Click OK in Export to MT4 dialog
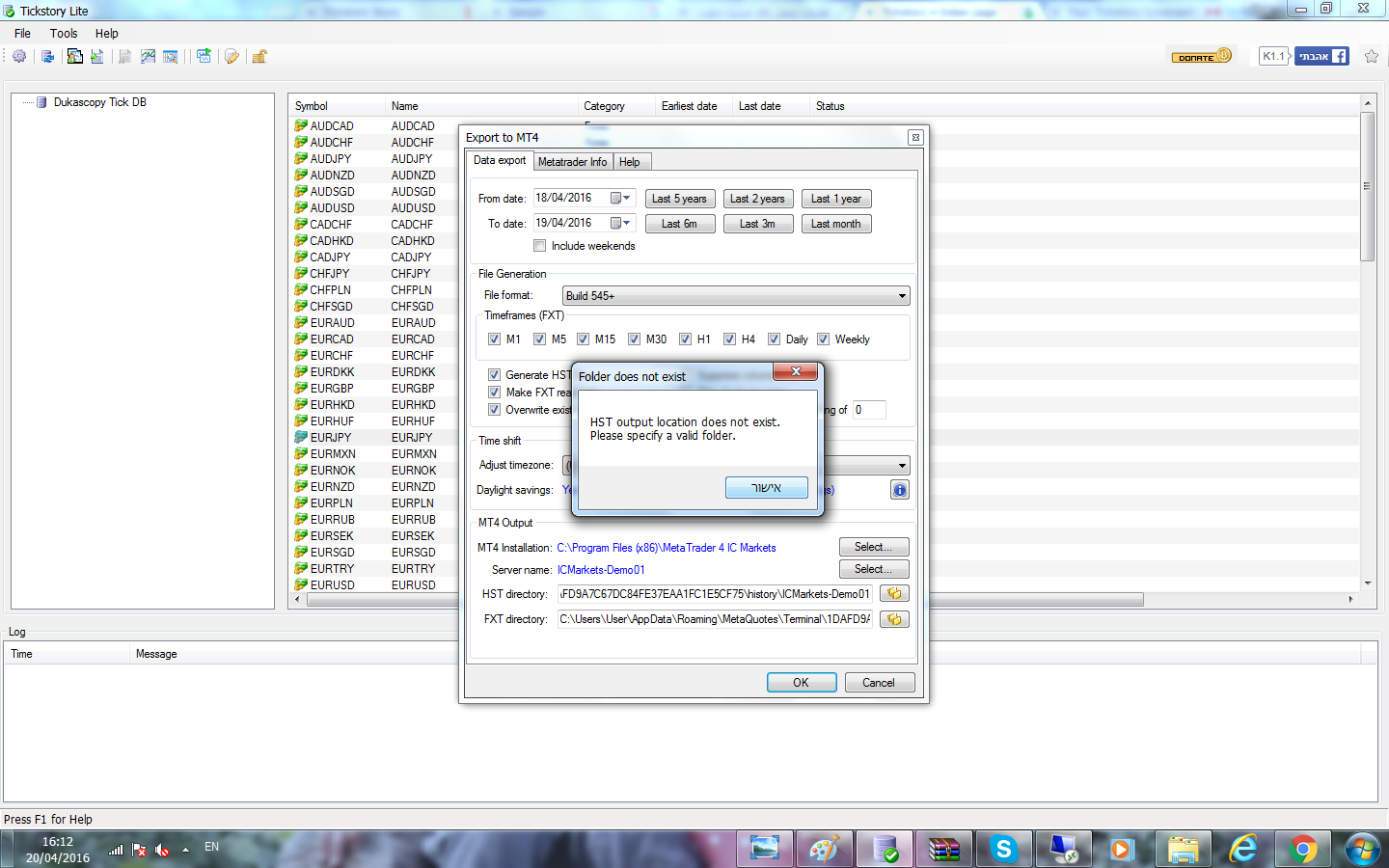This screenshot has height=868, width=1389. 802,683
